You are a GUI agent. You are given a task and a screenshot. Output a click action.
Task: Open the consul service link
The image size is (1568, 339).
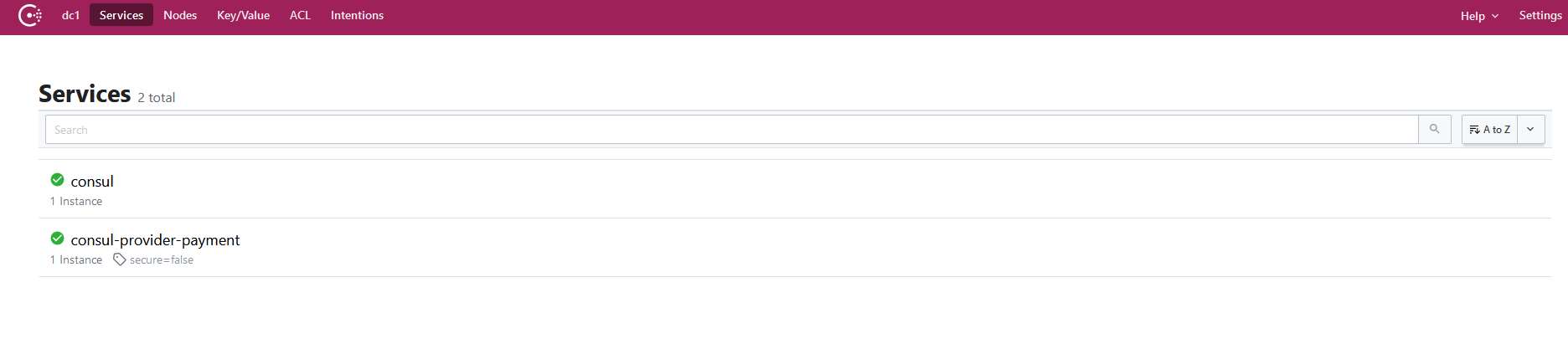click(92, 181)
